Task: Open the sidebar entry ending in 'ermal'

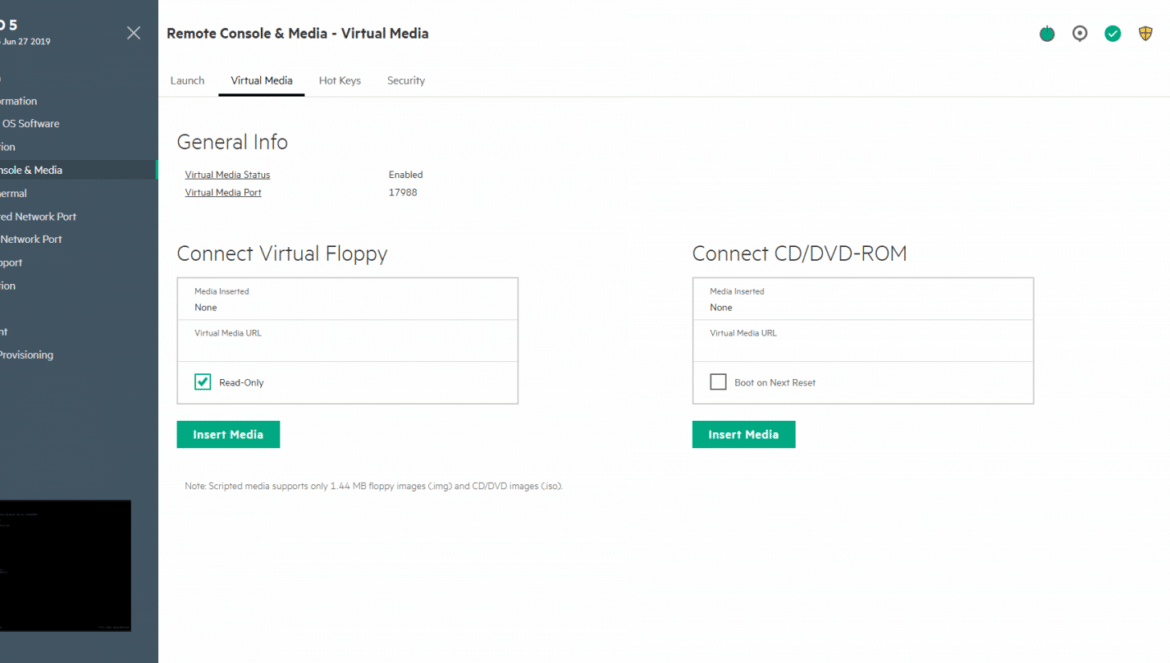Action: tap(13, 193)
